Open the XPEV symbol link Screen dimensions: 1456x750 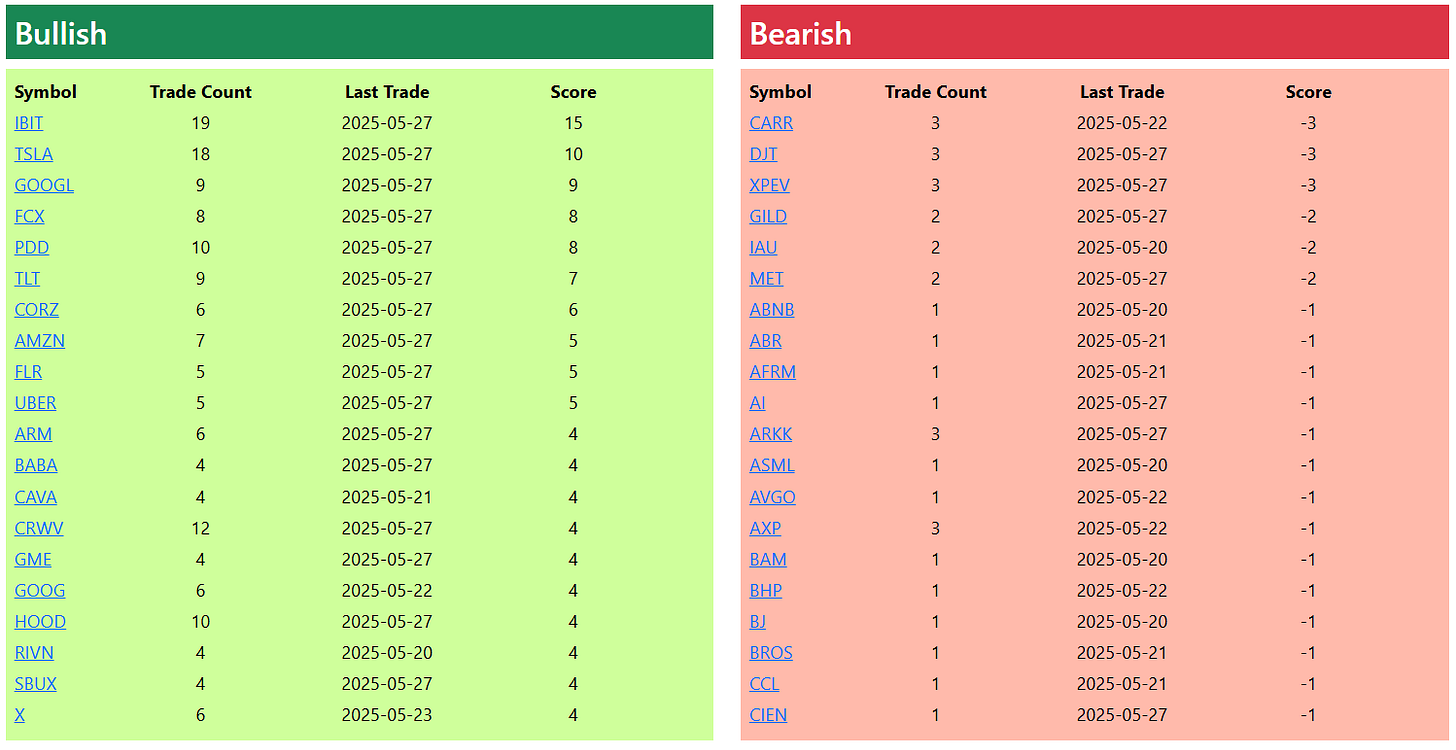point(771,185)
